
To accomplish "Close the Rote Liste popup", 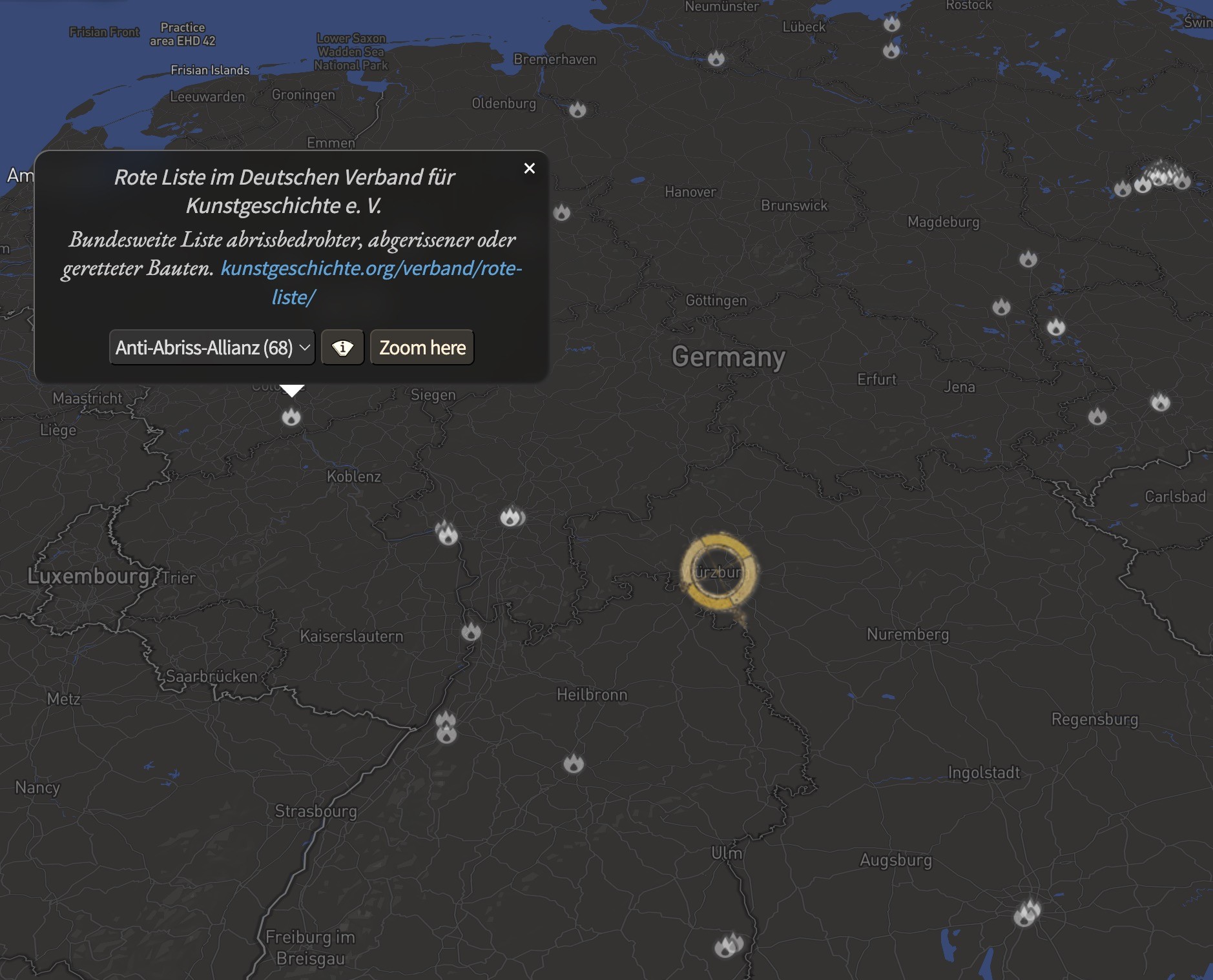I will 530,168.
